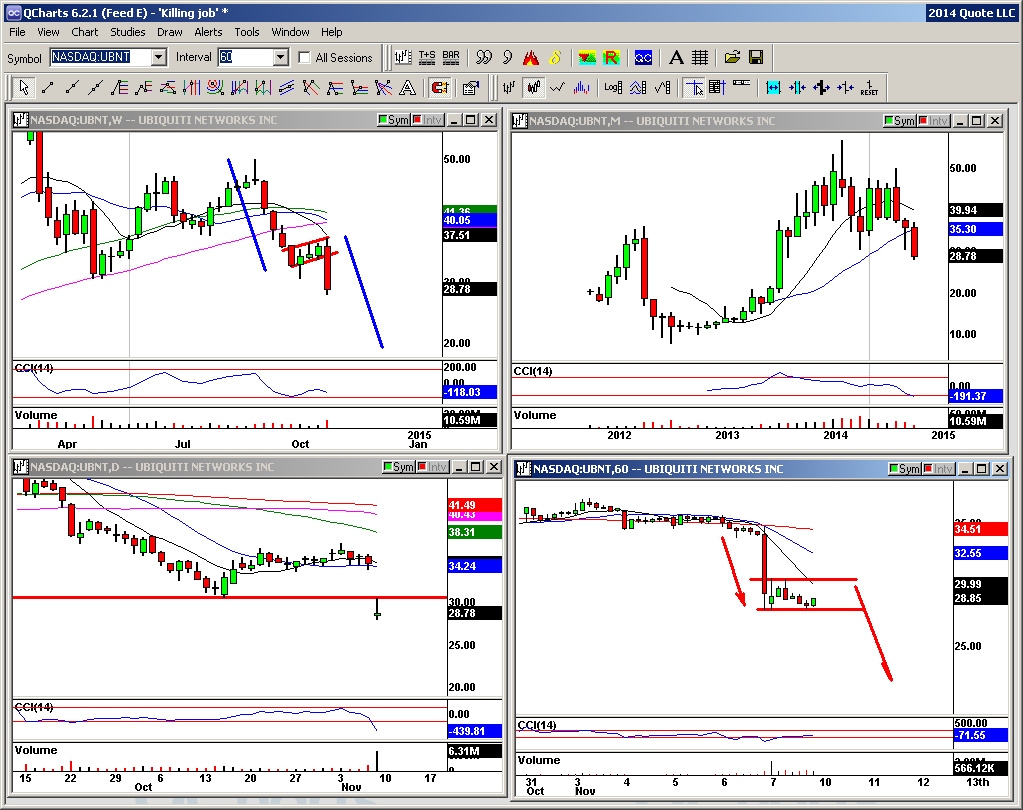
Task: Click the grid table icon
Action: point(699,58)
